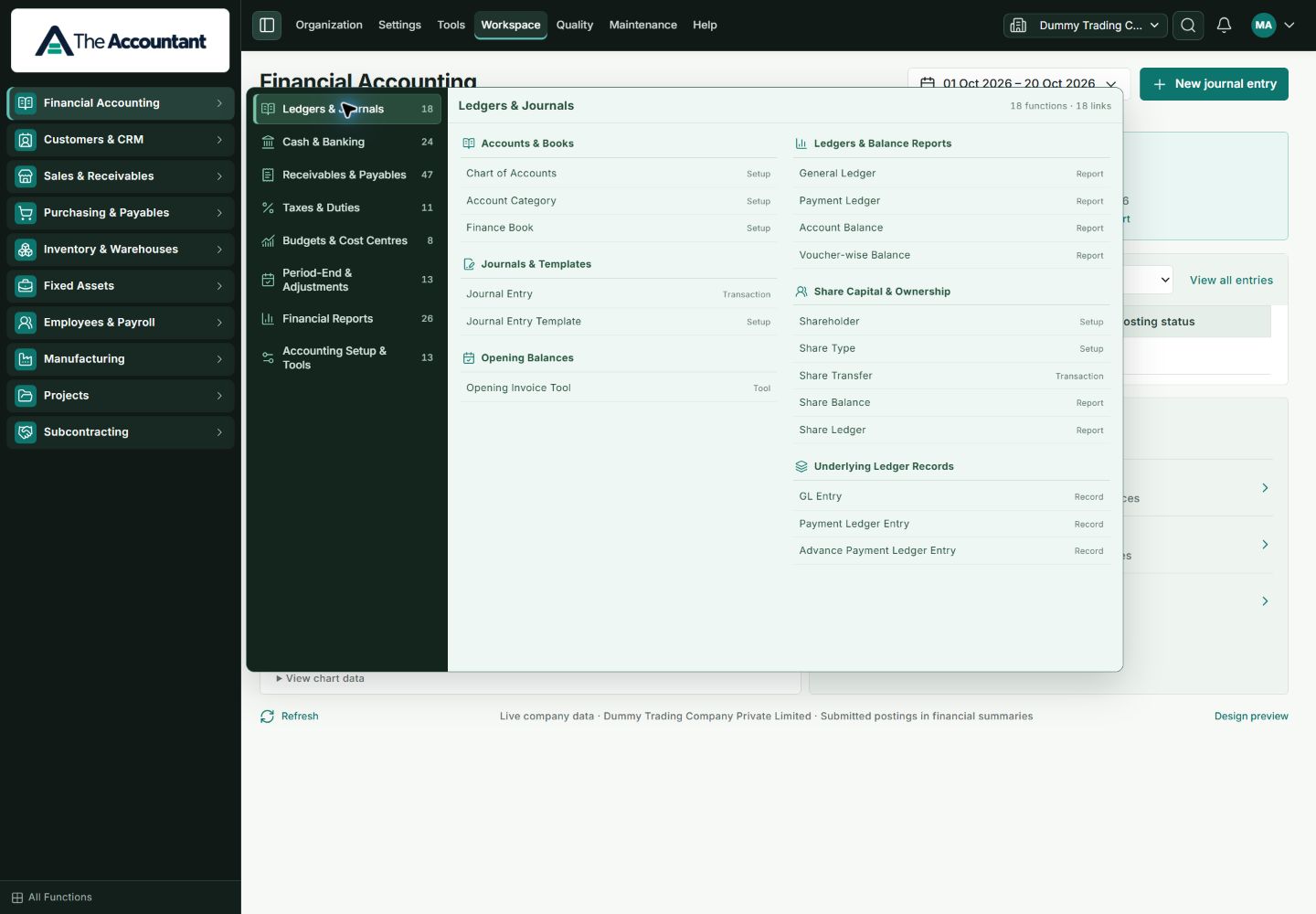Open All Functions at sidebar bottom
The width and height of the screenshot is (1316, 914).
[x=52, y=898]
